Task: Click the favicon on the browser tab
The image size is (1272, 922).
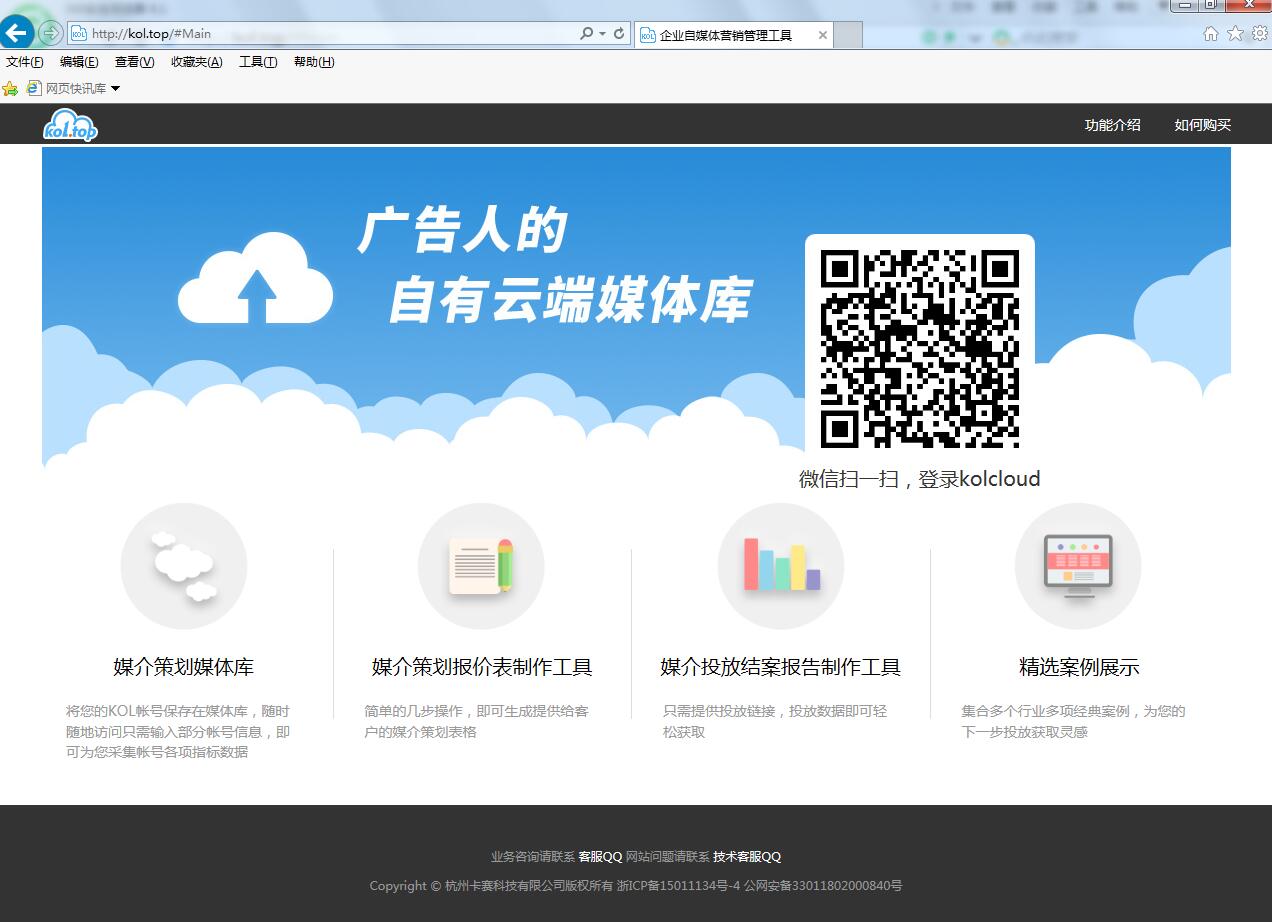Action: (x=647, y=35)
